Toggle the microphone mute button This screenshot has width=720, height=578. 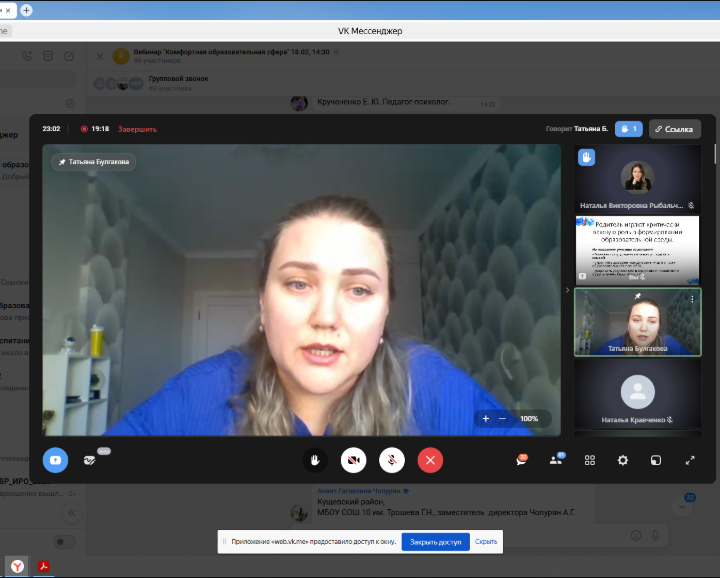click(x=392, y=460)
